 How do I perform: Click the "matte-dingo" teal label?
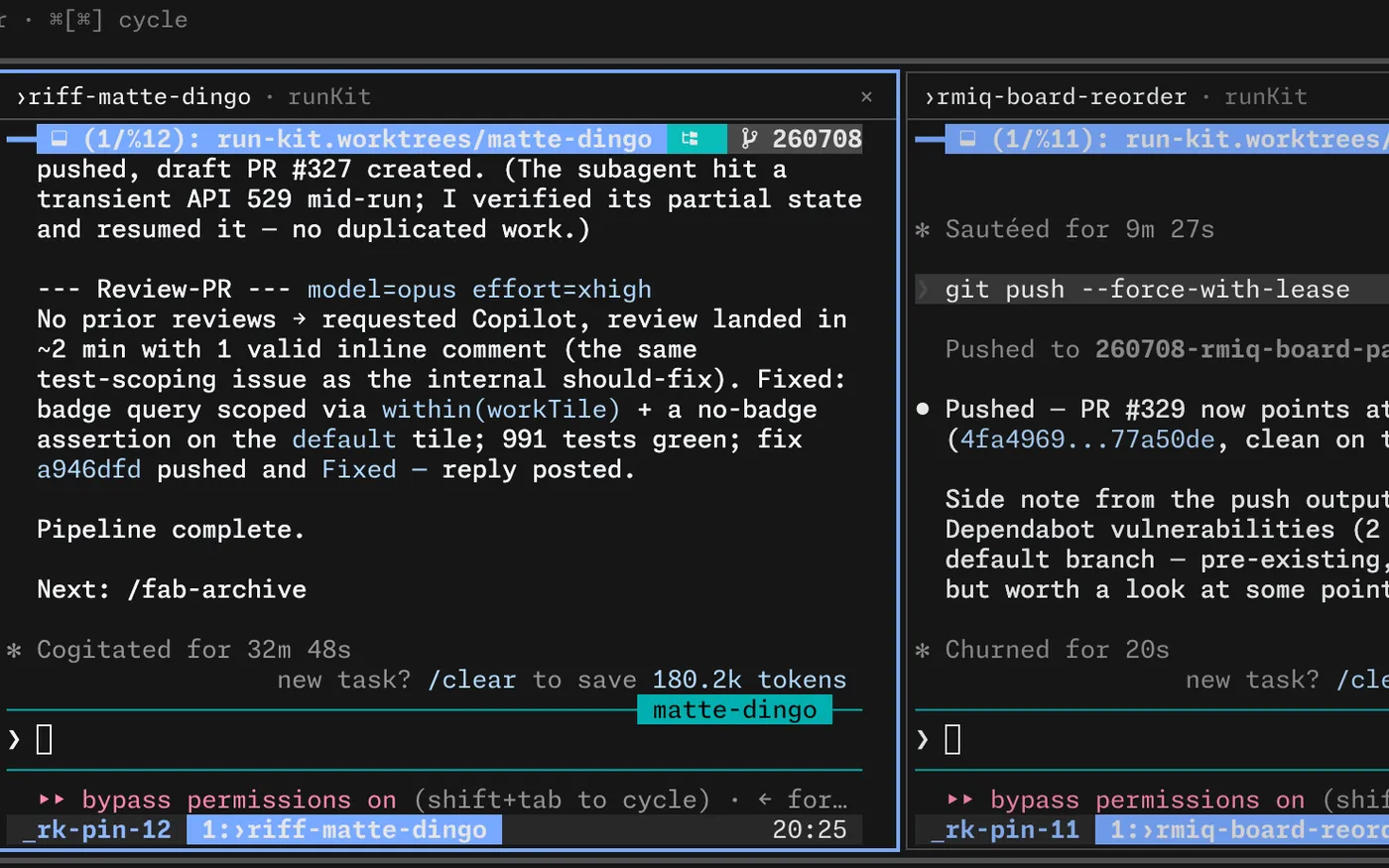click(734, 710)
